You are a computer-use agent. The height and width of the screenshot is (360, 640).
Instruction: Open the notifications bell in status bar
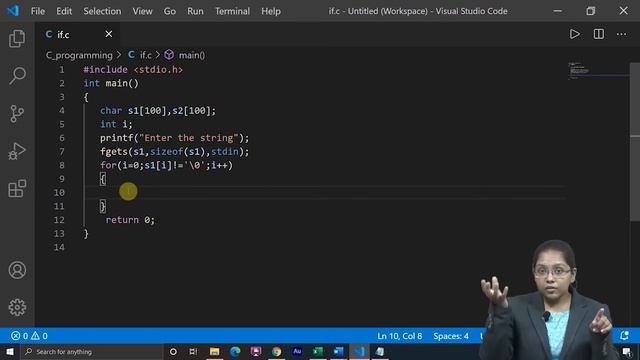coord(624,336)
